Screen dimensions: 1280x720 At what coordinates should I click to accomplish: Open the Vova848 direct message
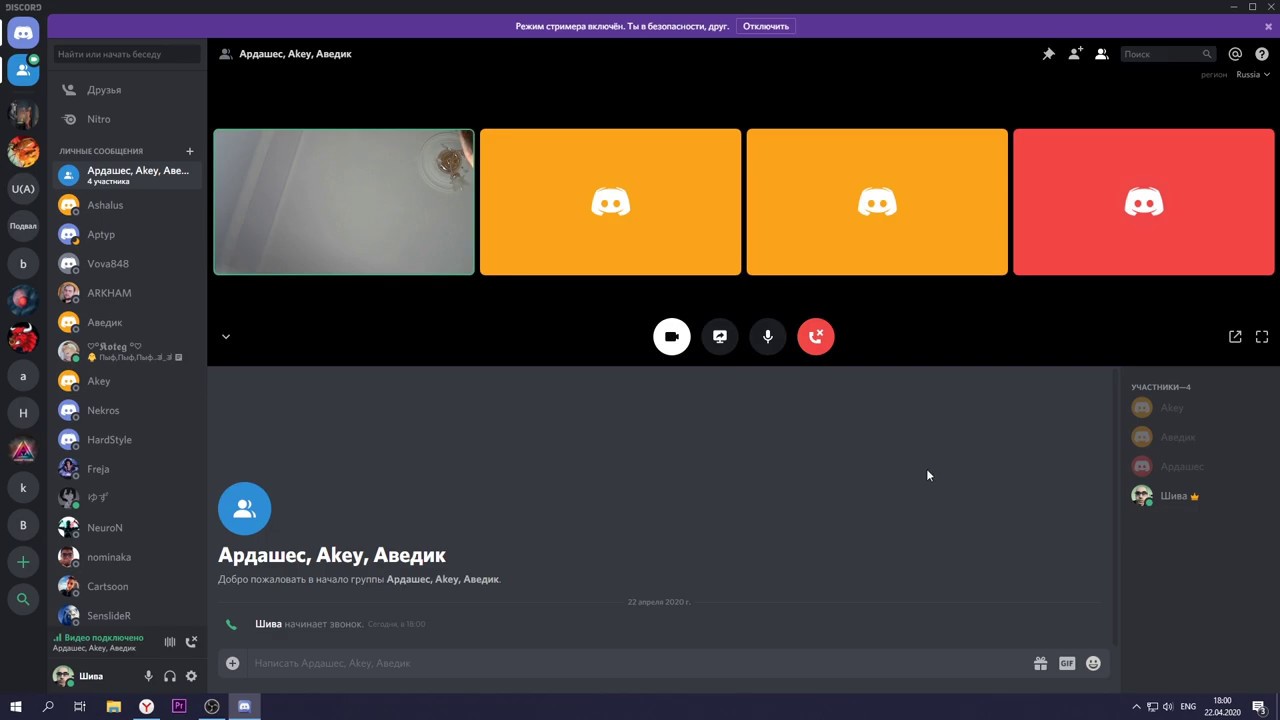point(127,264)
